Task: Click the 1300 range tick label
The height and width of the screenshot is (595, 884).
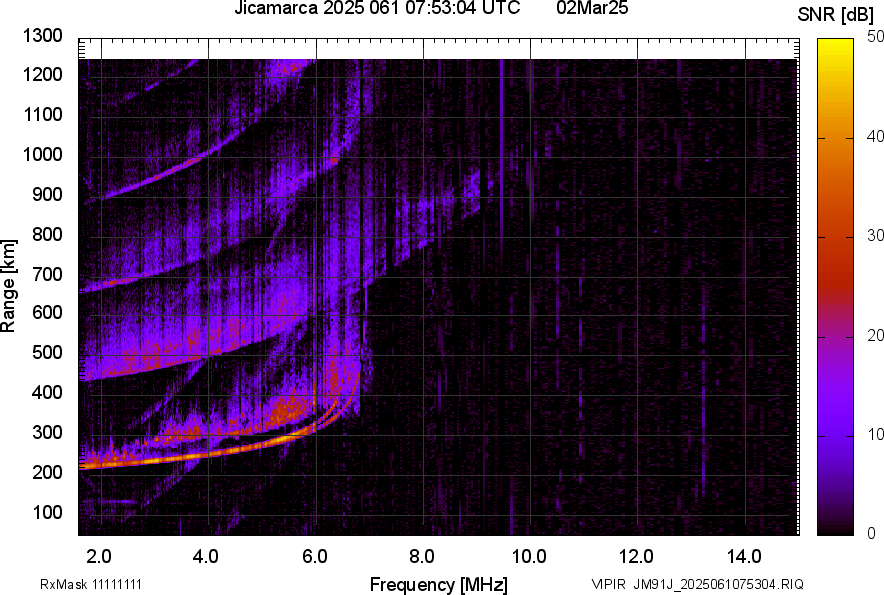Action: pos(42,36)
